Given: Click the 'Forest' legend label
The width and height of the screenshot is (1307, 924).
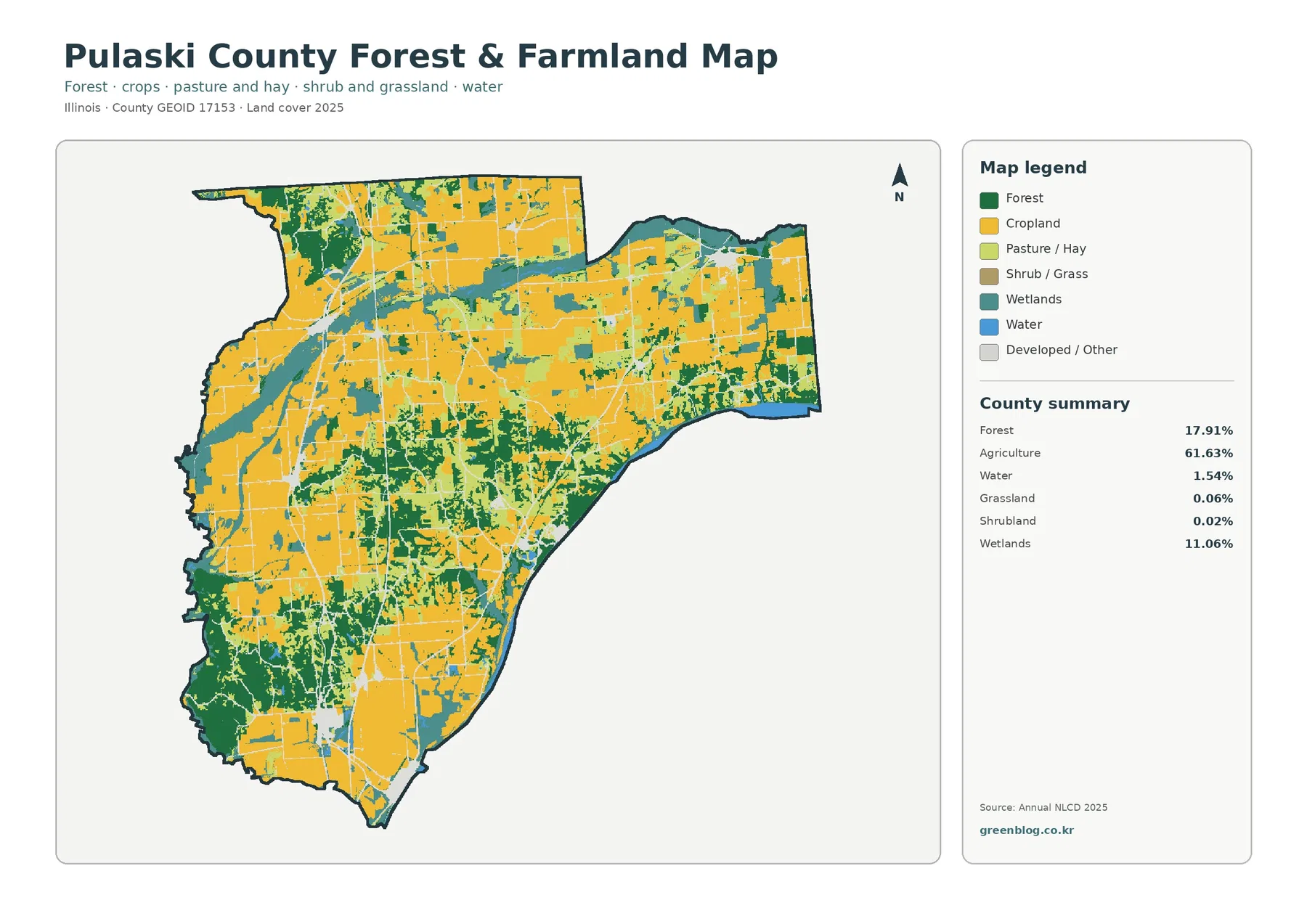Looking at the screenshot, I should (1024, 198).
